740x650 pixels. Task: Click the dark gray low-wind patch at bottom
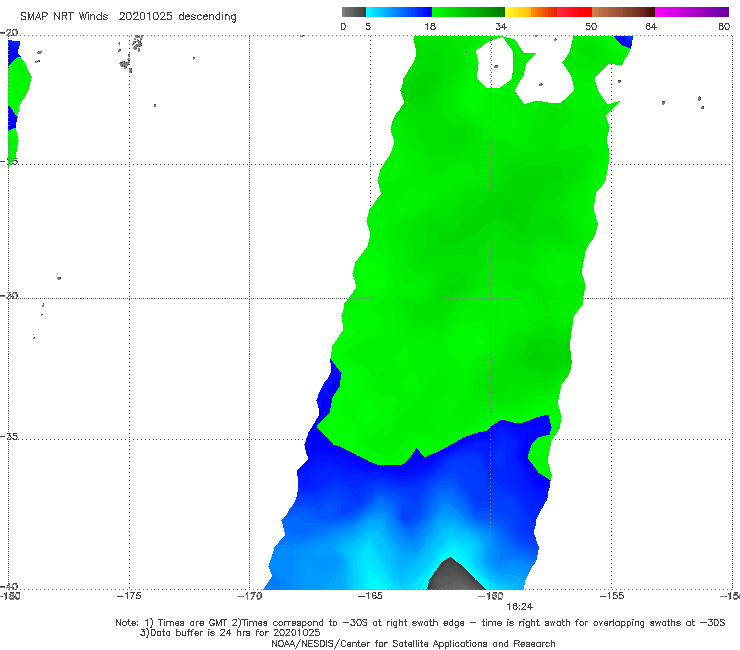click(x=453, y=577)
